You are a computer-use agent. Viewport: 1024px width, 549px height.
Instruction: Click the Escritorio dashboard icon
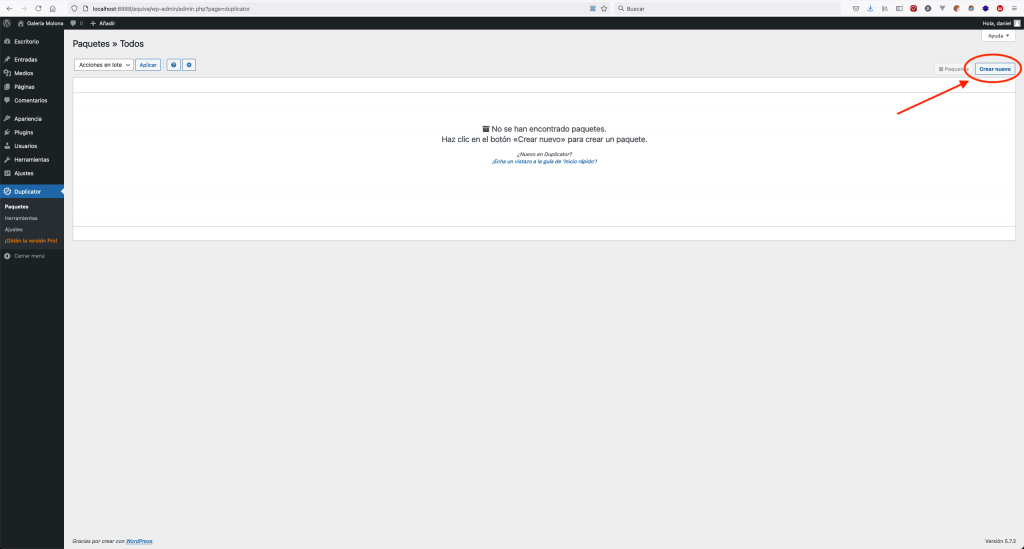7,41
